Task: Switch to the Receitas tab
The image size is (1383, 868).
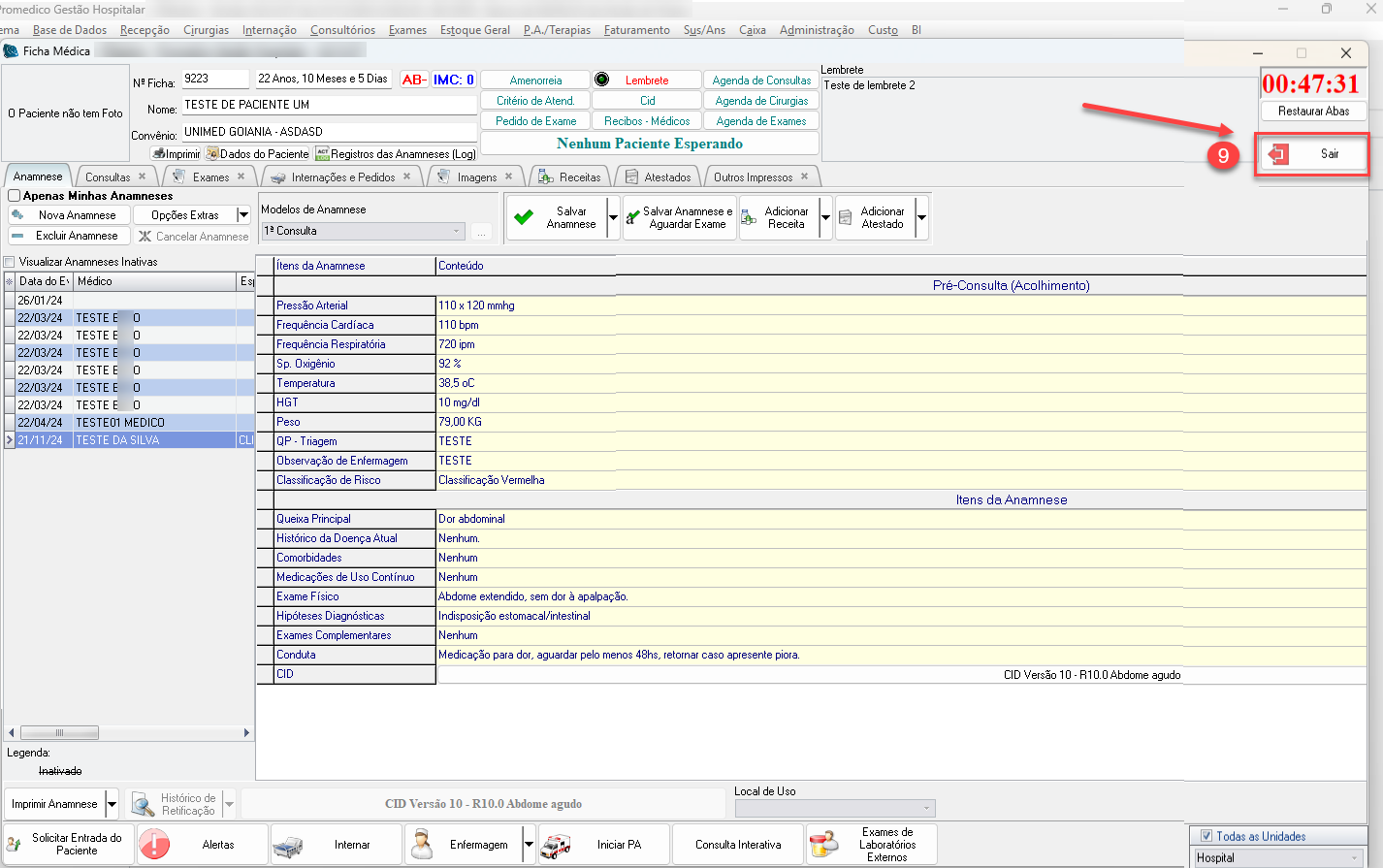Action: 579,177
